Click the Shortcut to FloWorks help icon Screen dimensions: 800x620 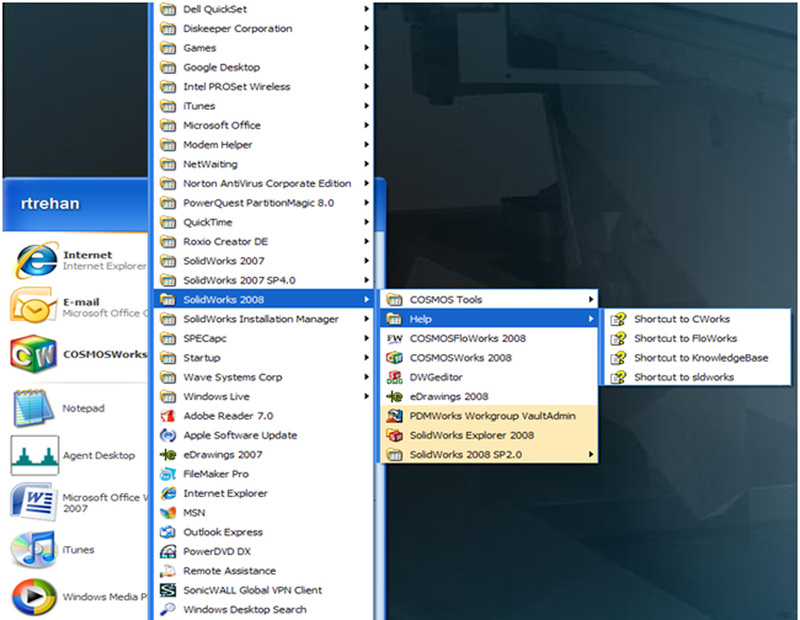coord(618,338)
